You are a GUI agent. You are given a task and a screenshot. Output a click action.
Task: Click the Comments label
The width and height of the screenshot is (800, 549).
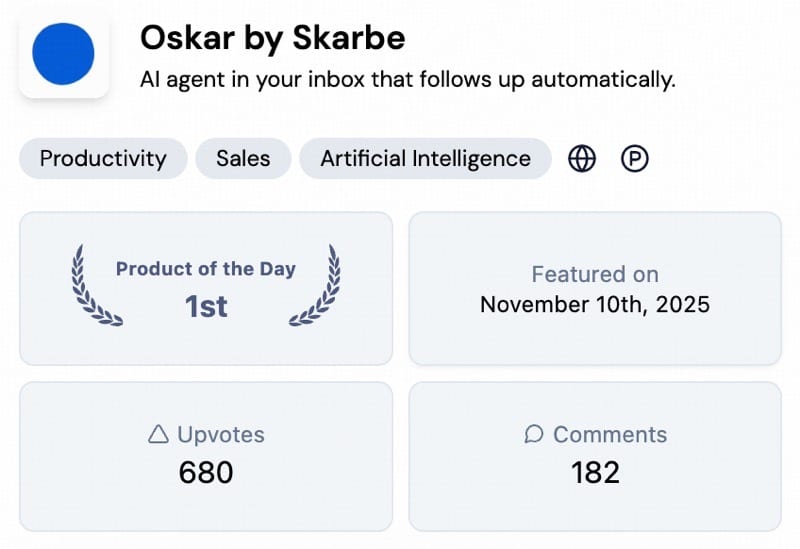[x=610, y=435]
